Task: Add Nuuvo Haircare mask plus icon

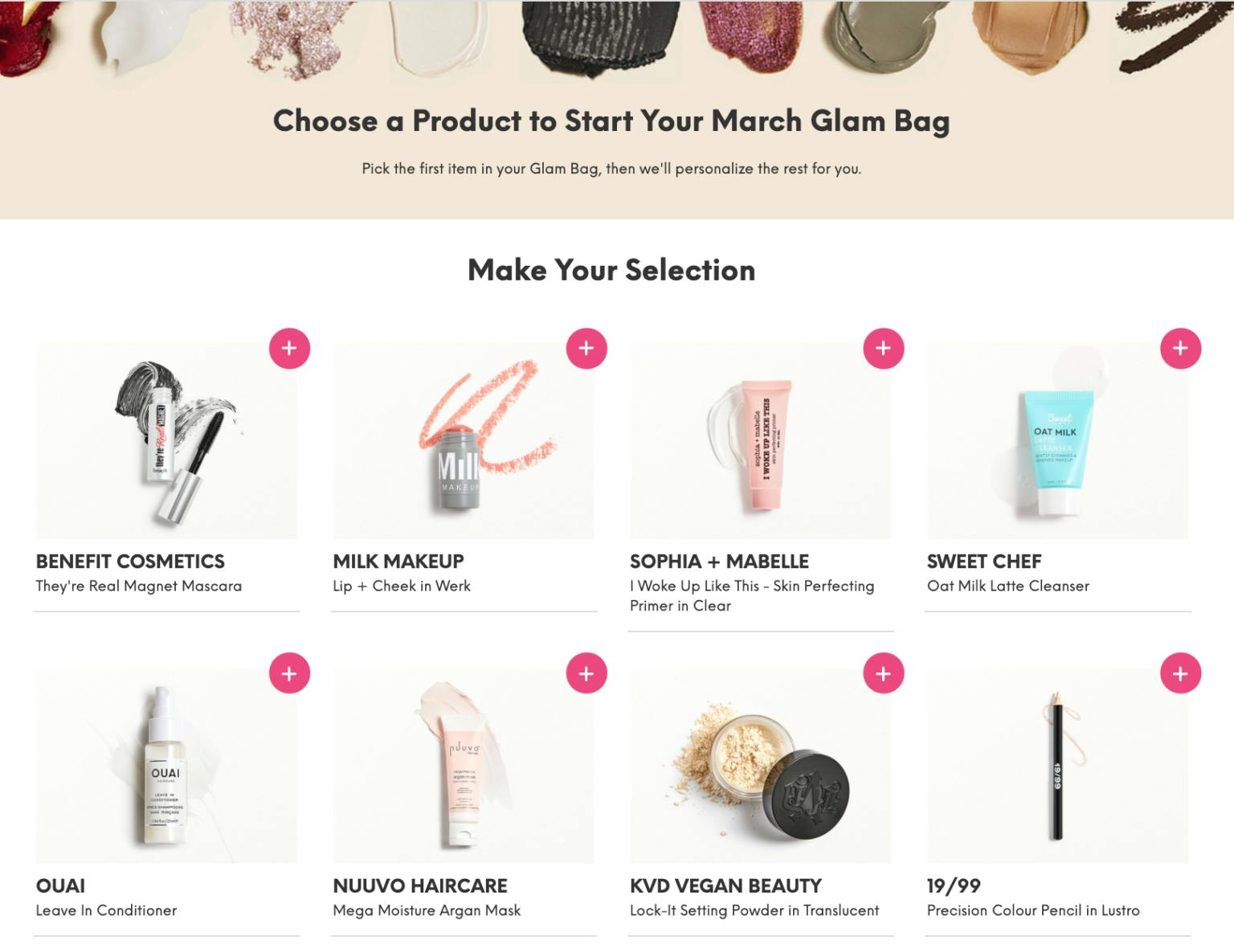Action: (586, 673)
